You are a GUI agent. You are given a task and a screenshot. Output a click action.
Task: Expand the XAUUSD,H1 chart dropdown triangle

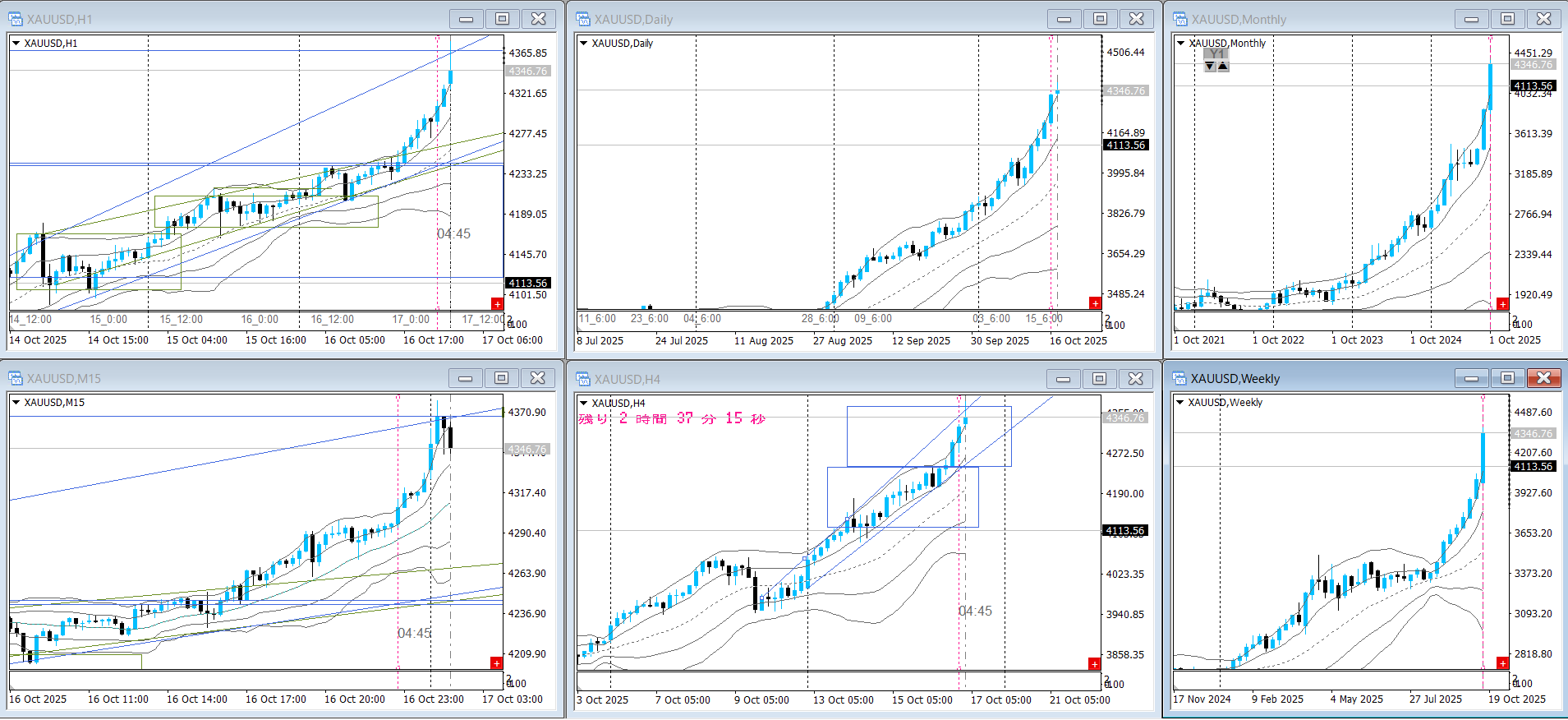[x=16, y=44]
